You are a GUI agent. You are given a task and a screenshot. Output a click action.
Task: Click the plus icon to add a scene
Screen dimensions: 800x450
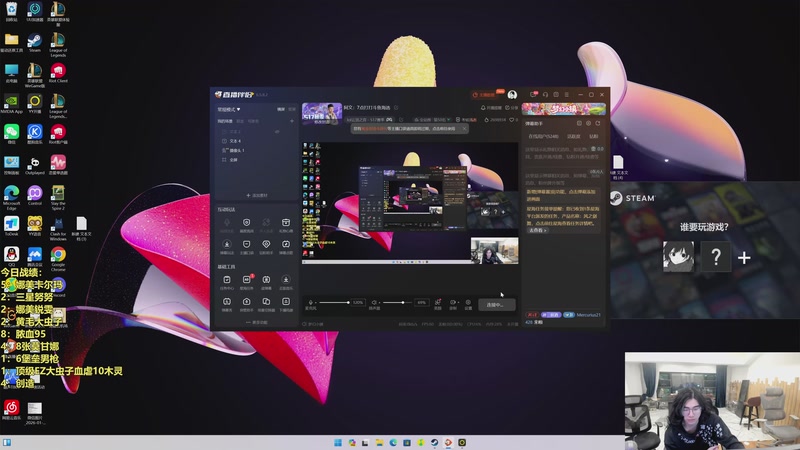click(x=292, y=121)
